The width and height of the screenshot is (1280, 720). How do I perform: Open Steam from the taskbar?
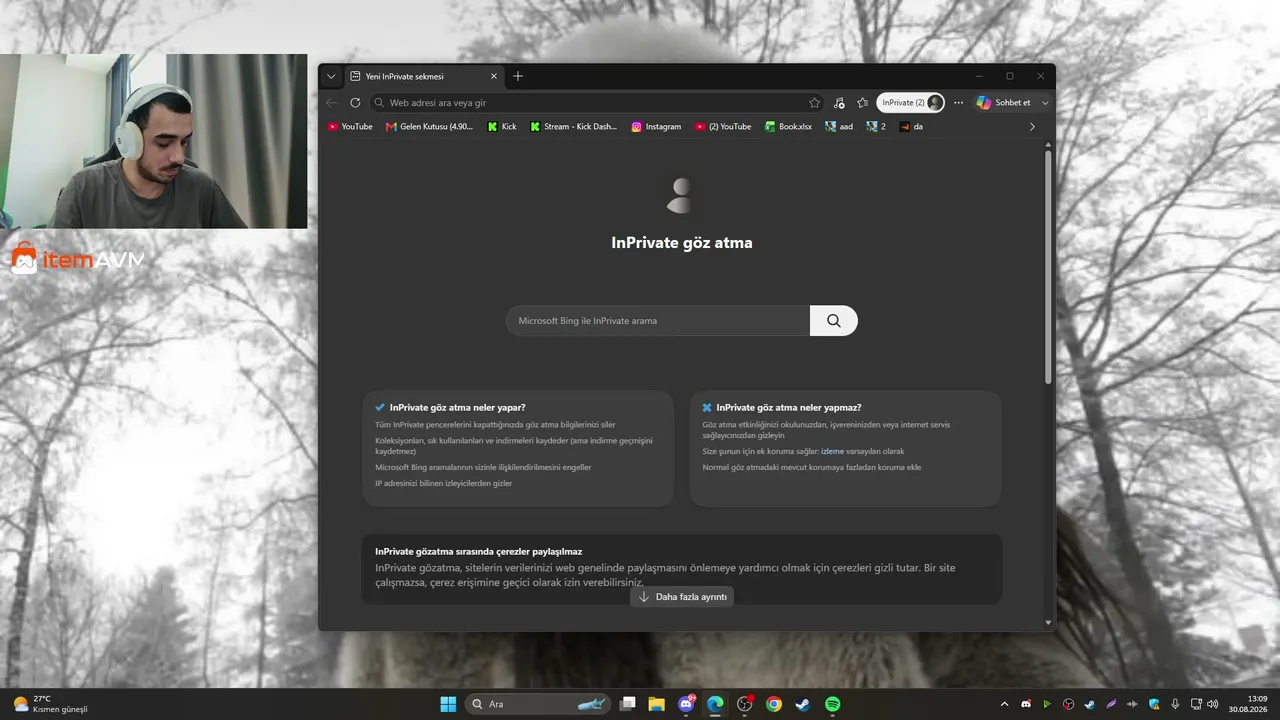(x=803, y=704)
